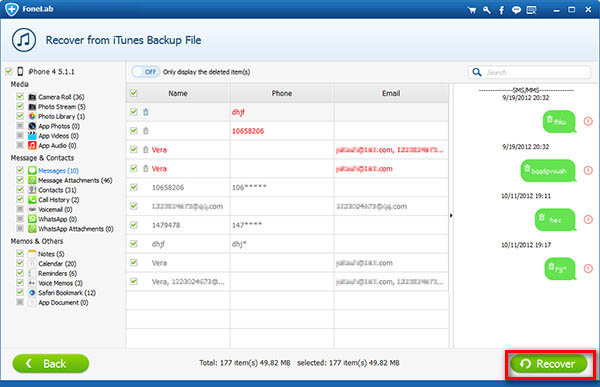600x387 pixels.
Task: Uncheck the row checkbox for 1479478
Action: (134, 225)
